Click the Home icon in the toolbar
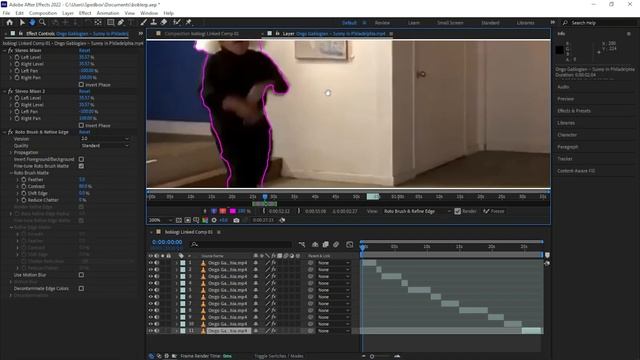This screenshot has width=640, height=360. tap(9, 22)
